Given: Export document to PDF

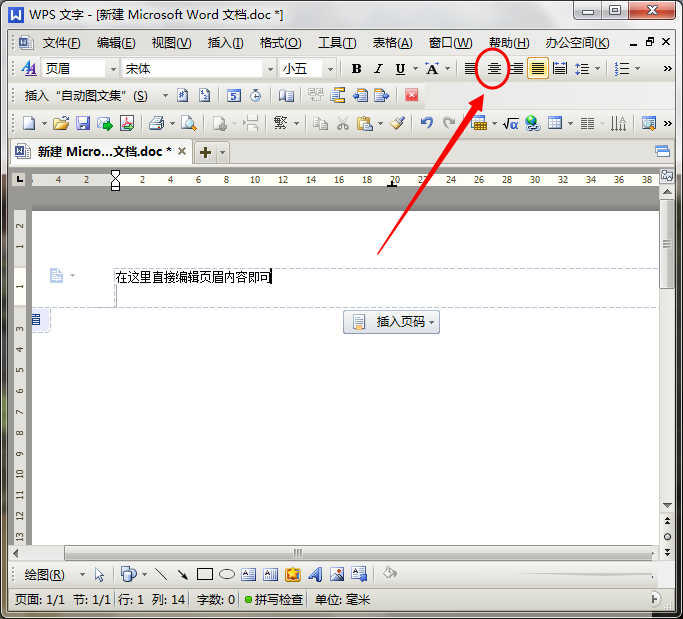Looking at the screenshot, I should click(127, 124).
